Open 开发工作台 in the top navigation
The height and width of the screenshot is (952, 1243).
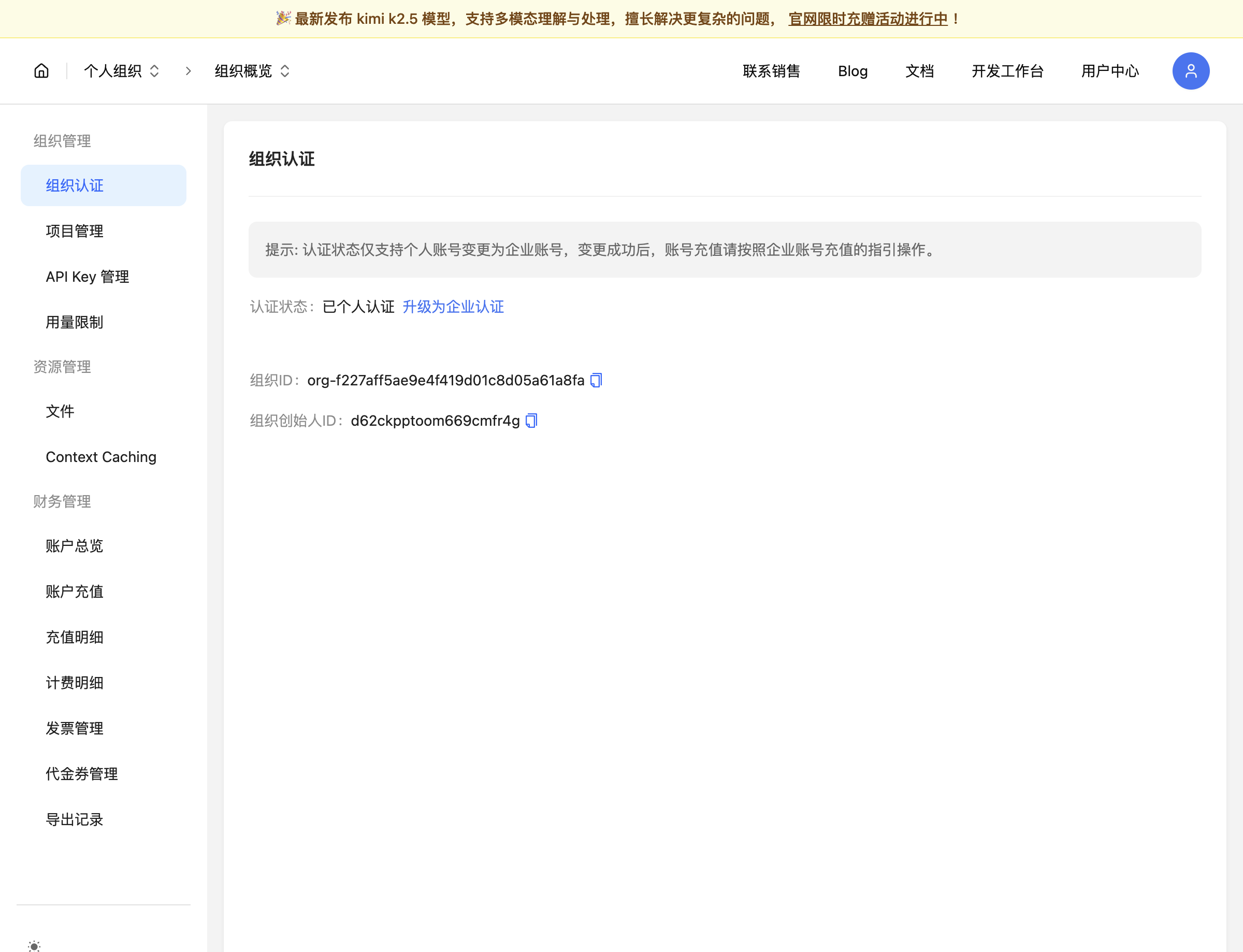point(1007,71)
